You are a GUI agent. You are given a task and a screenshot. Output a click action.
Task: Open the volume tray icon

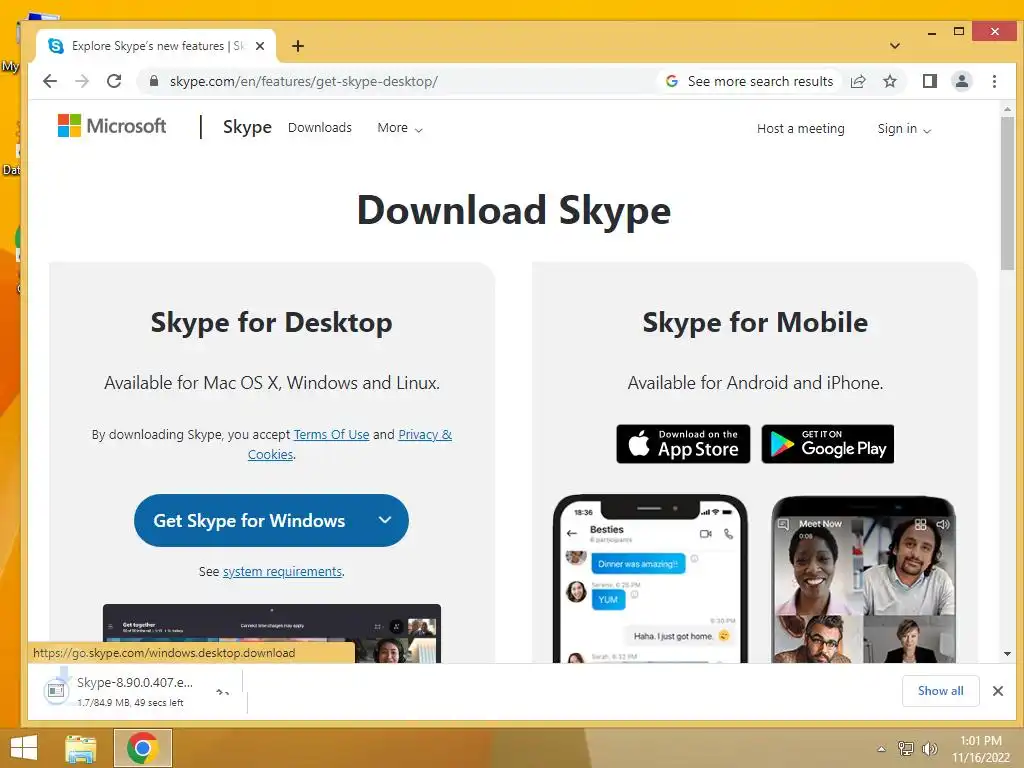[929, 748]
